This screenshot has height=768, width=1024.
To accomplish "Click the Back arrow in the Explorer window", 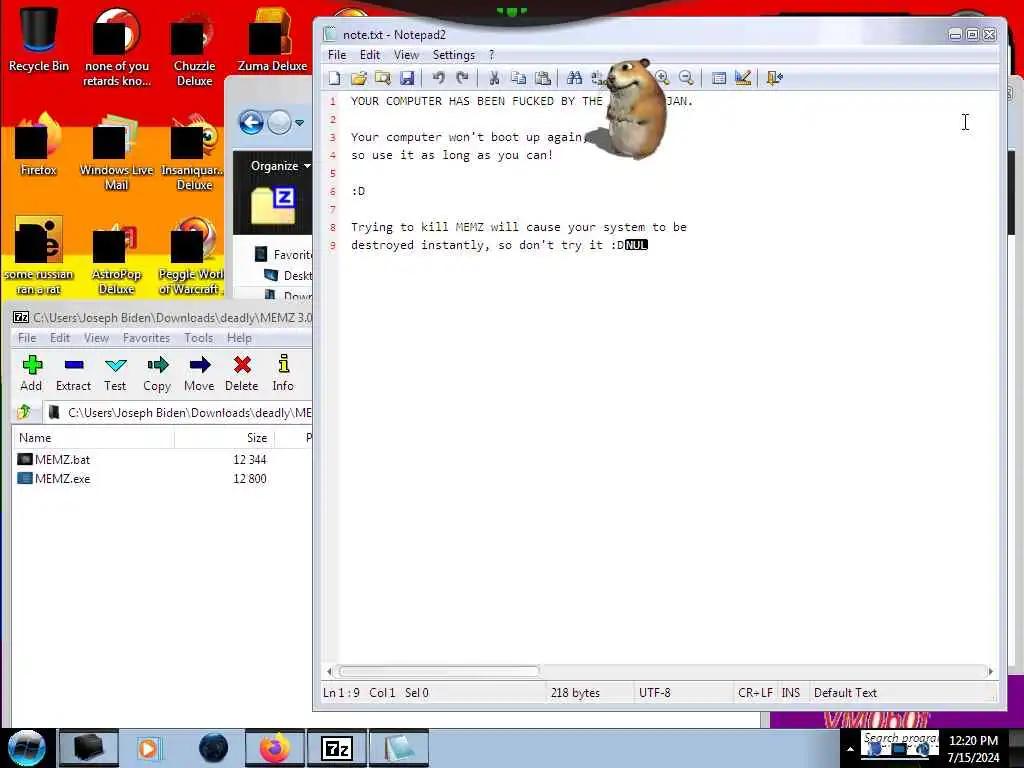I will (251, 123).
